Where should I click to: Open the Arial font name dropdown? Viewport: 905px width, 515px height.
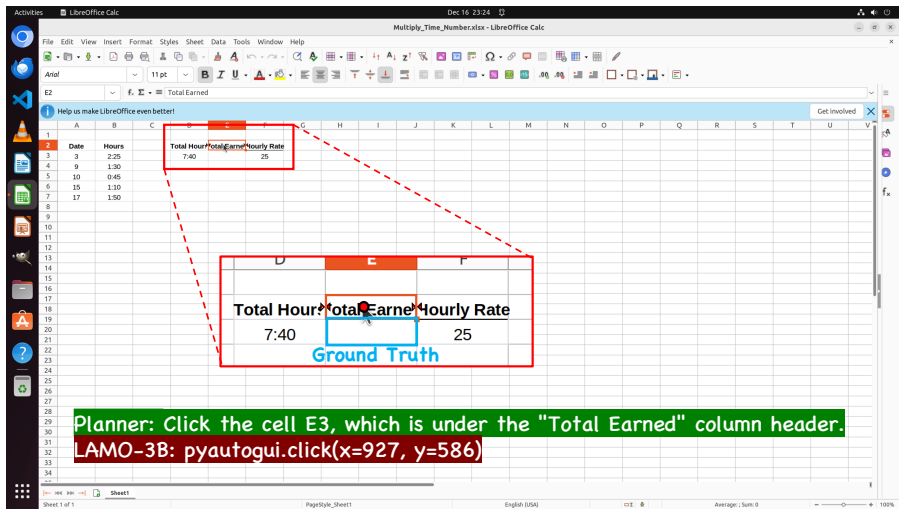pyautogui.click(x=134, y=74)
